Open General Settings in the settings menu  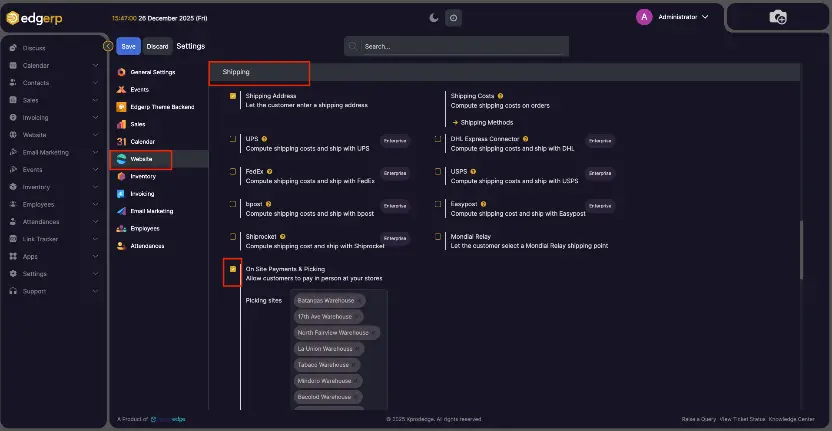coord(152,72)
